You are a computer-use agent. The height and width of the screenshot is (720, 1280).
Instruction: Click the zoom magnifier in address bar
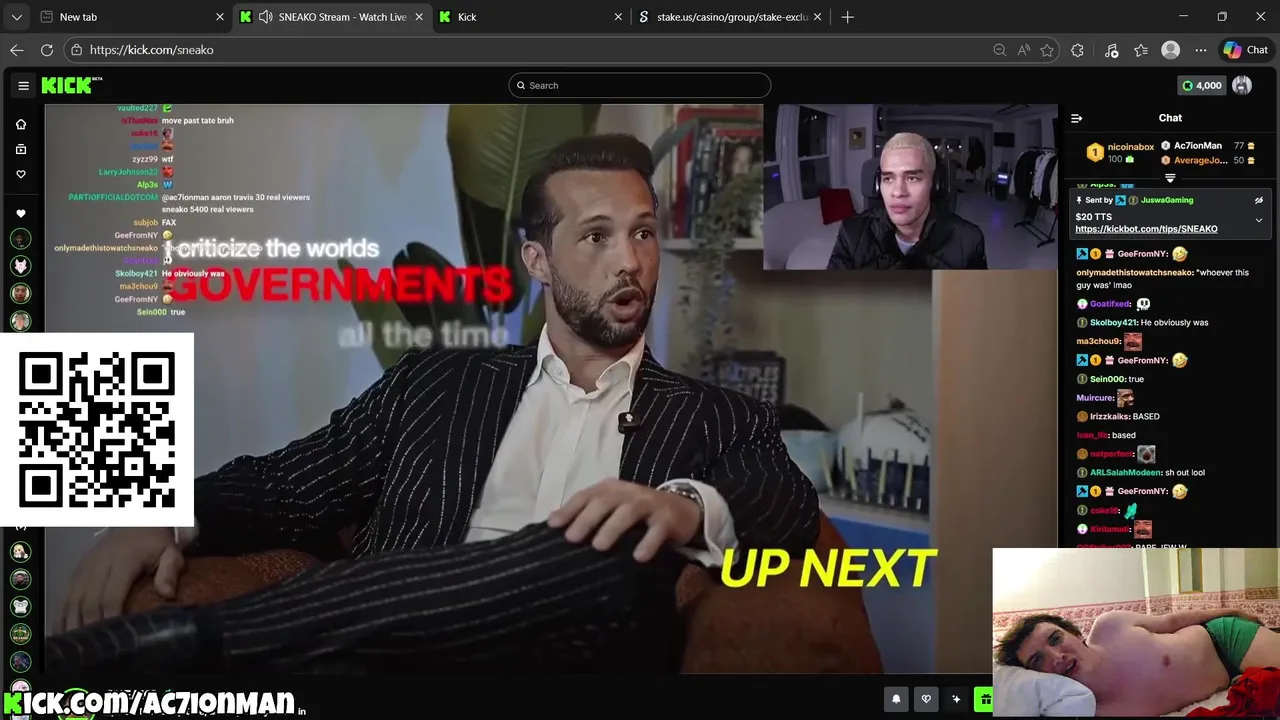[999, 50]
